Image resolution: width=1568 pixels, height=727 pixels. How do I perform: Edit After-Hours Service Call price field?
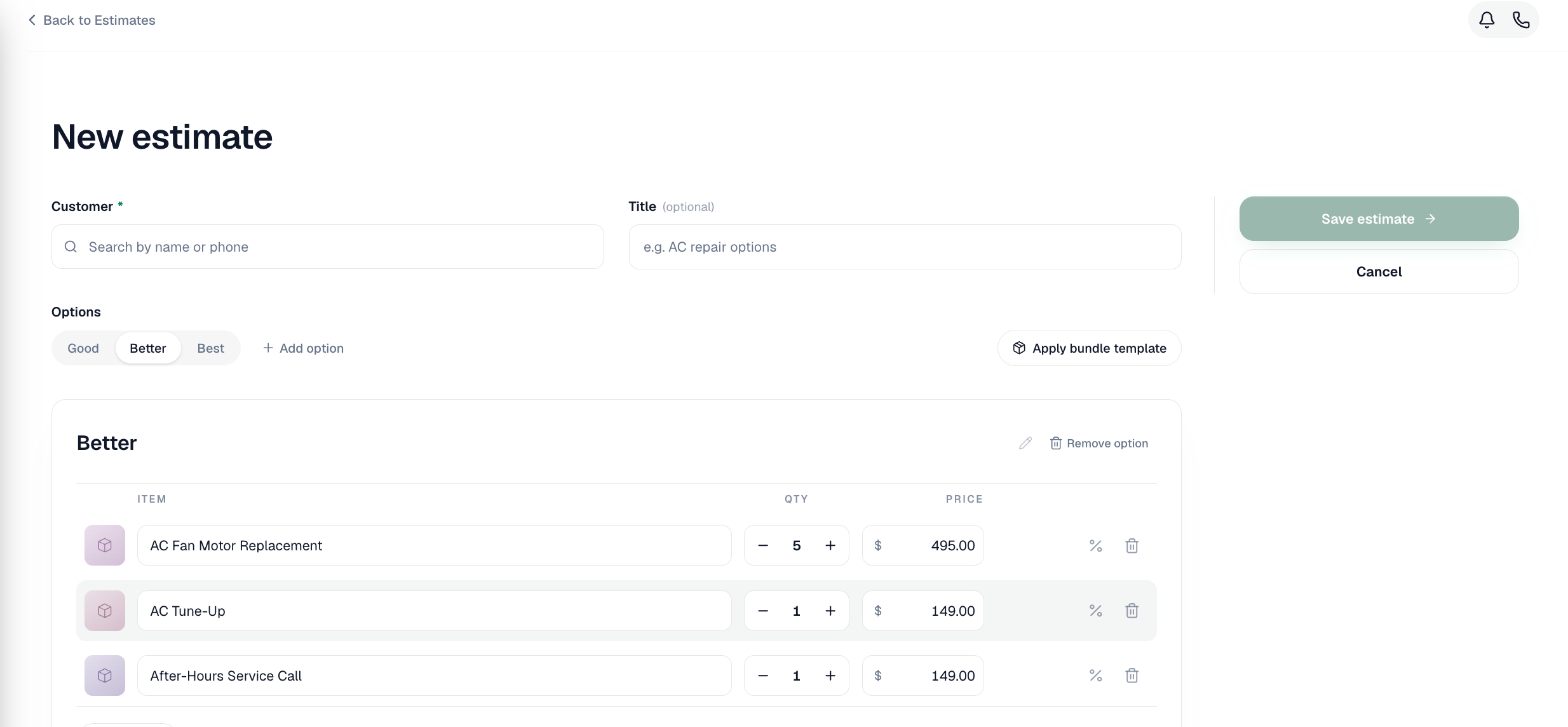point(923,676)
